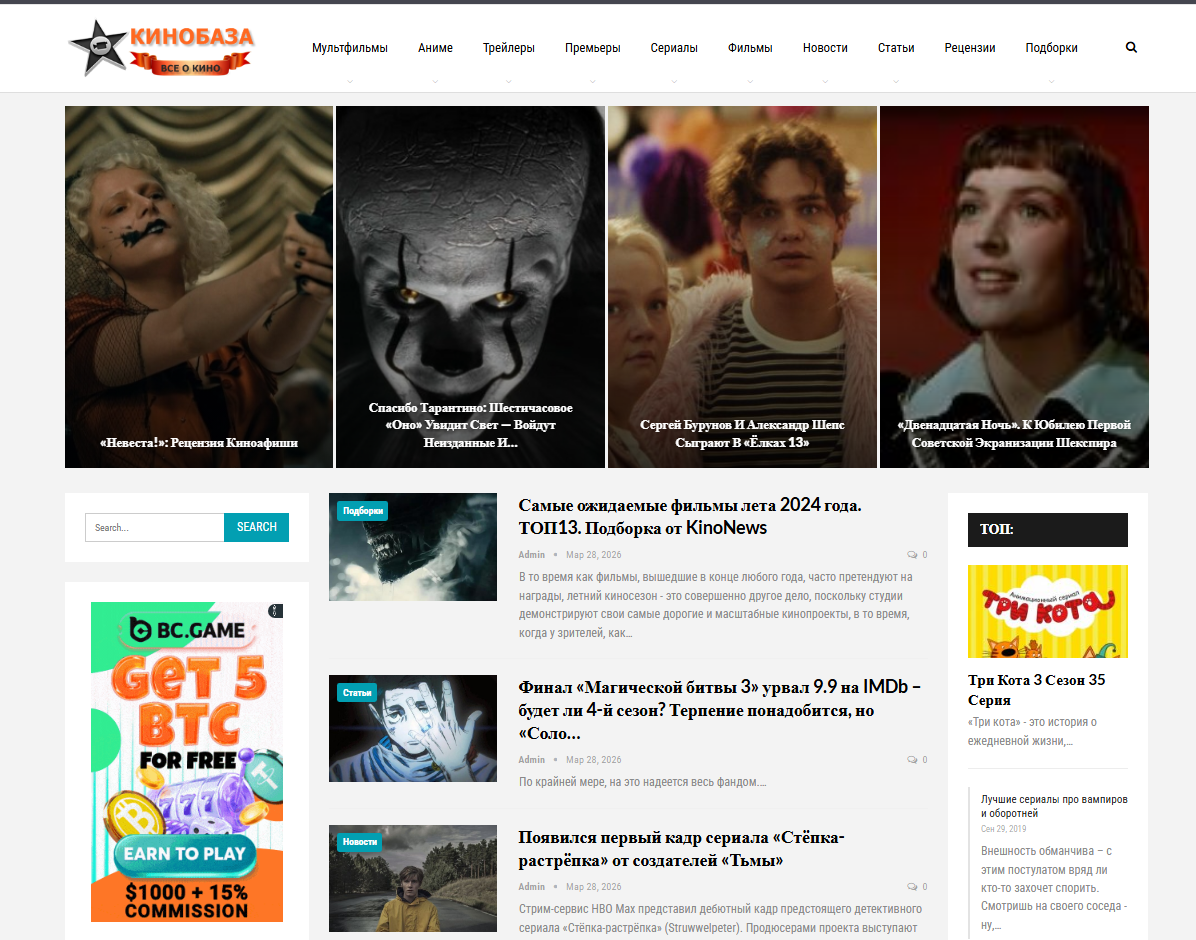Open the Трейлеры menu
This screenshot has height=940, width=1196.
[509, 47]
